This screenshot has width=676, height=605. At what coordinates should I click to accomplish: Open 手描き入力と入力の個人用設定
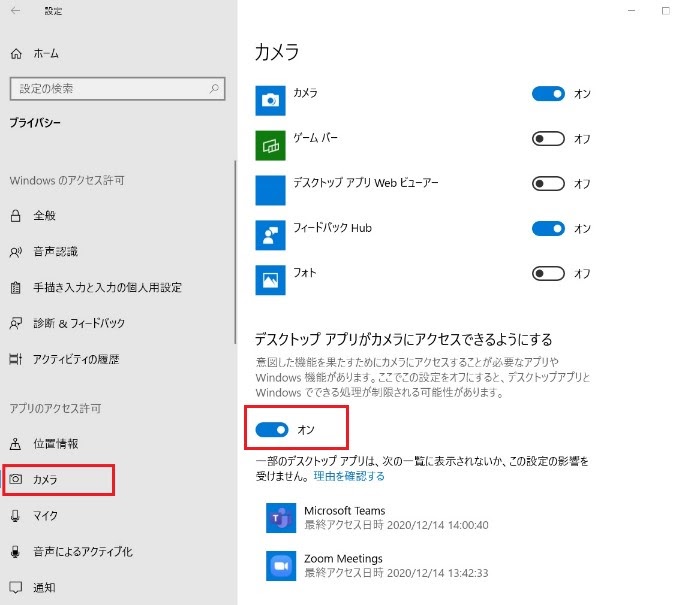[108, 287]
